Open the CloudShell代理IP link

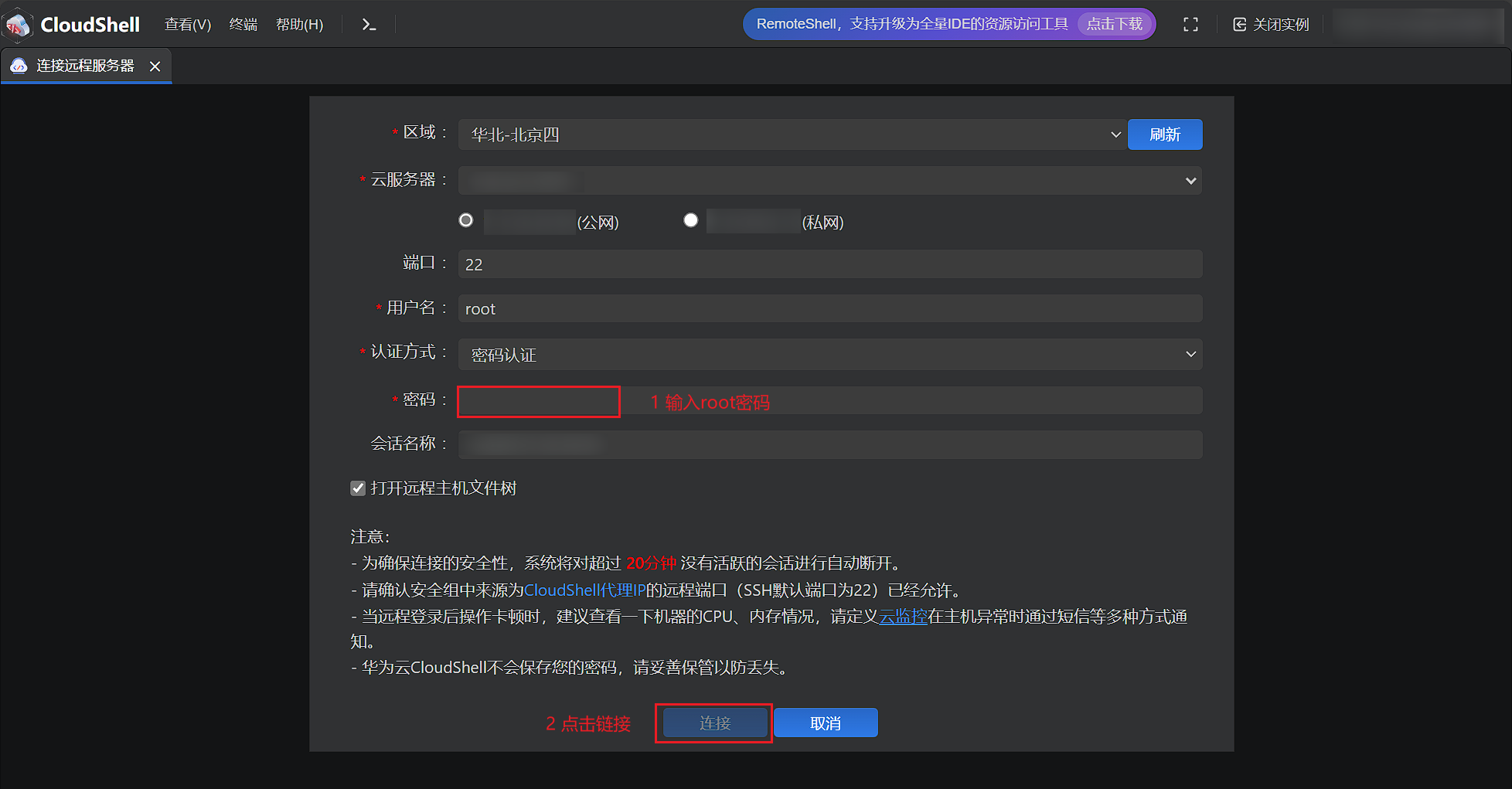(584, 590)
